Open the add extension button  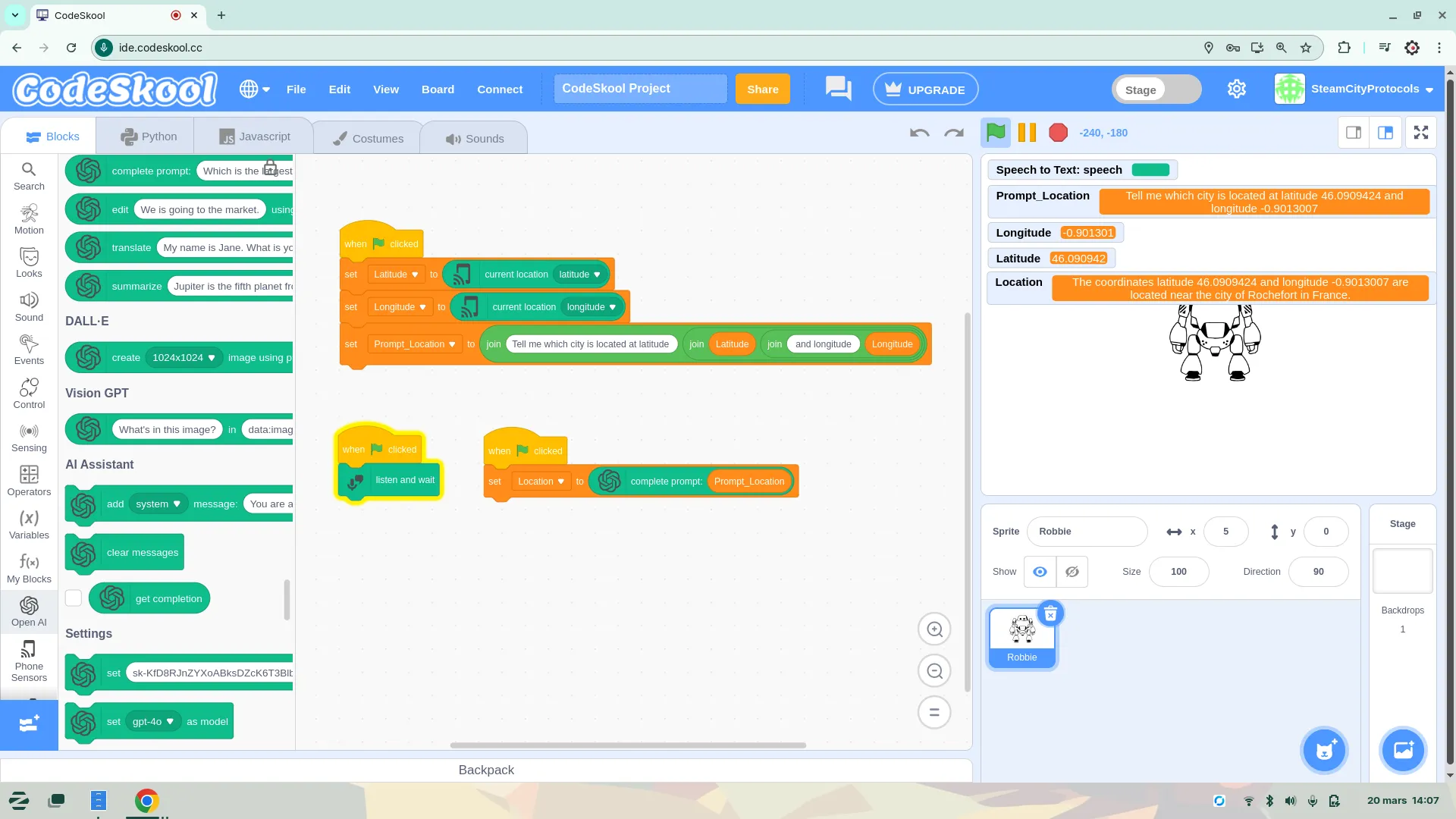tap(29, 724)
